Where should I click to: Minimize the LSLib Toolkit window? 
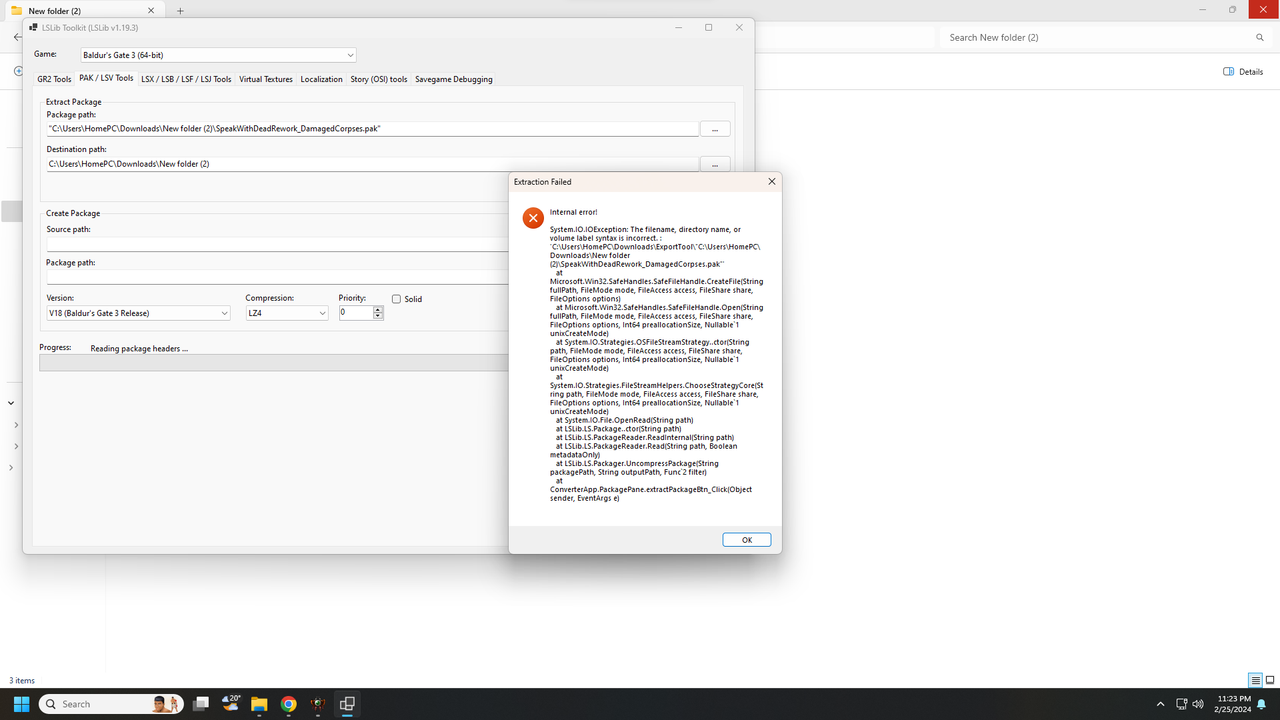pos(678,27)
